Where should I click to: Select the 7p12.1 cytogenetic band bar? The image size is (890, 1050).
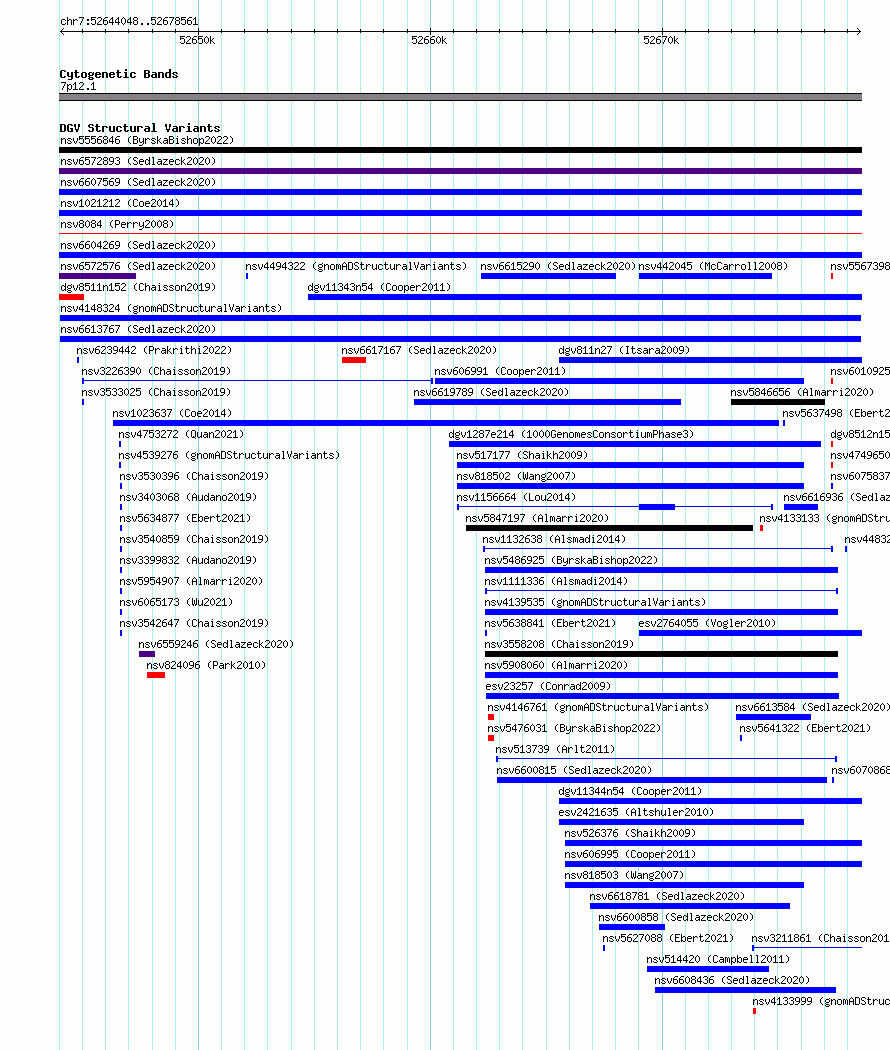460,97
